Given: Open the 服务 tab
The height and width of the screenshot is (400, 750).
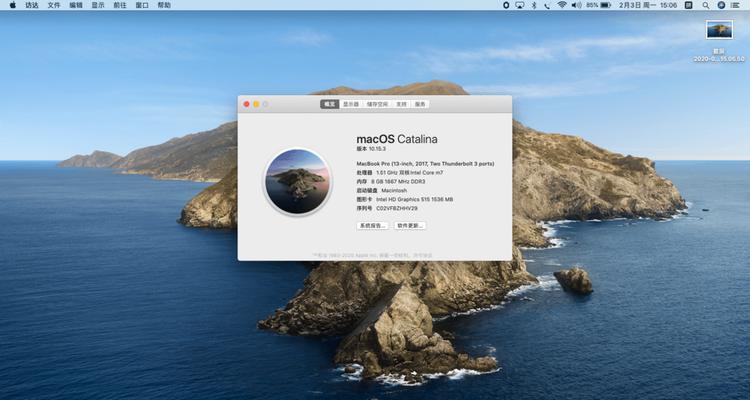Looking at the screenshot, I should (x=420, y=104).
